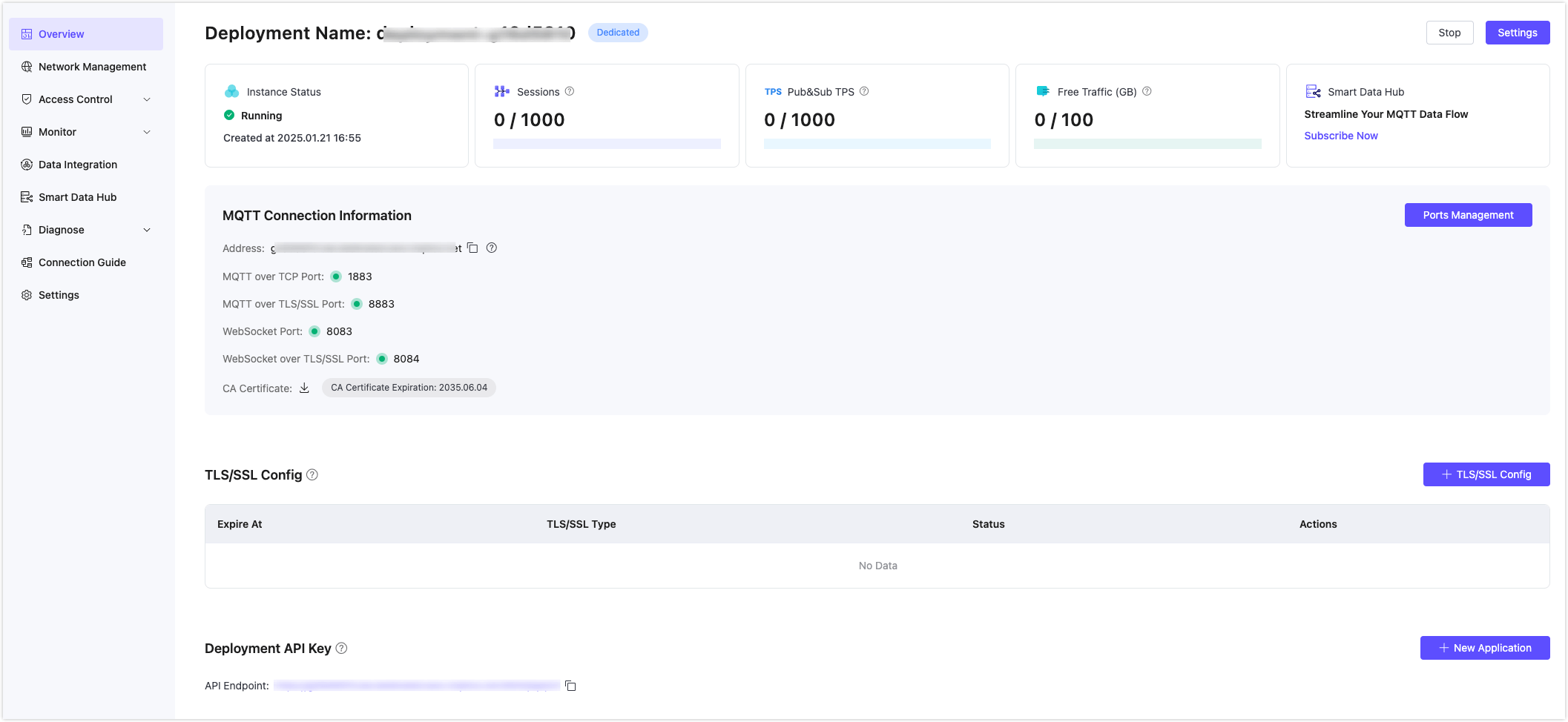Download the CA certificate
The height and width of the screenshot is (722, 1568).
[x=304, y=388]
